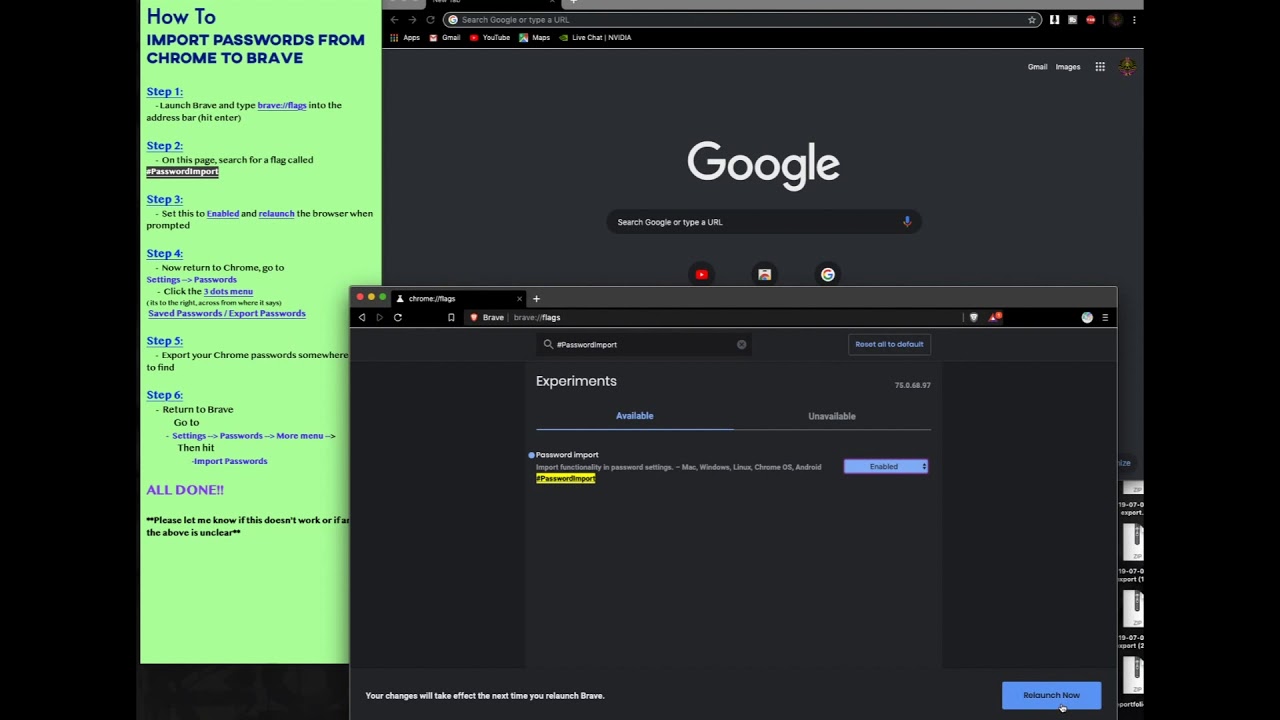Screen dimensions: 1280x720
Task: Open the YouTube shortcut tile
Action: pos(701,274)
